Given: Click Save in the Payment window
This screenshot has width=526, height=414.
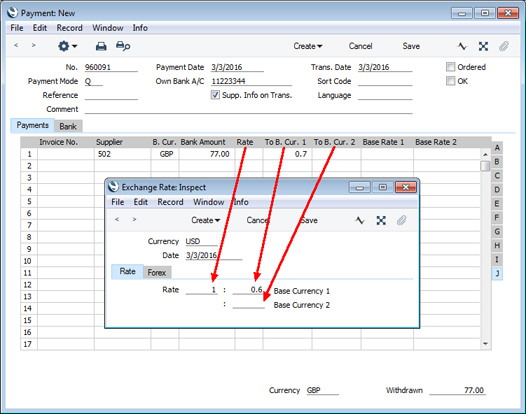Looking at the screenshot, I should (x=411, y=46).
